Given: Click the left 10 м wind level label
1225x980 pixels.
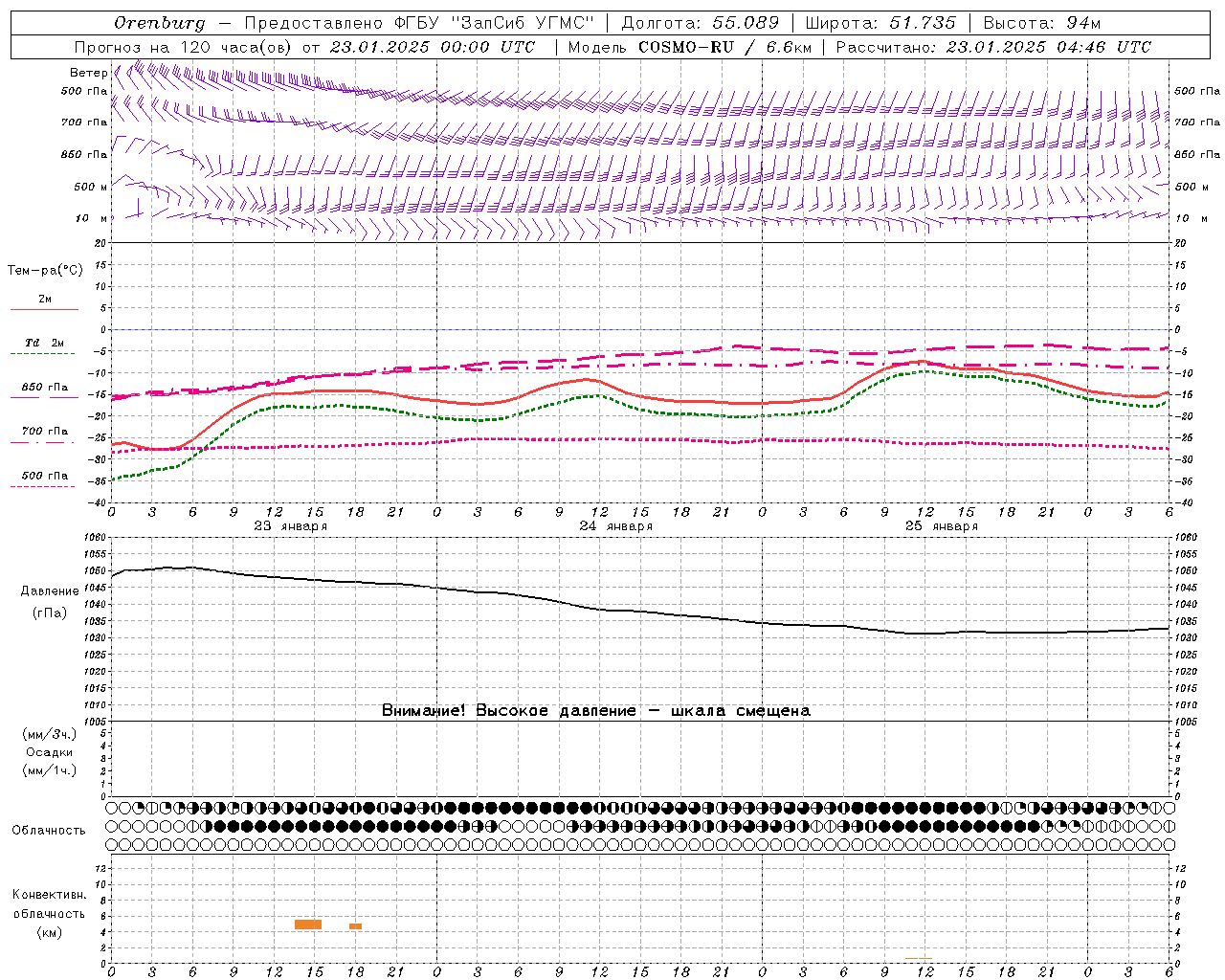Looking at the screenshot, I should [92, 218].
